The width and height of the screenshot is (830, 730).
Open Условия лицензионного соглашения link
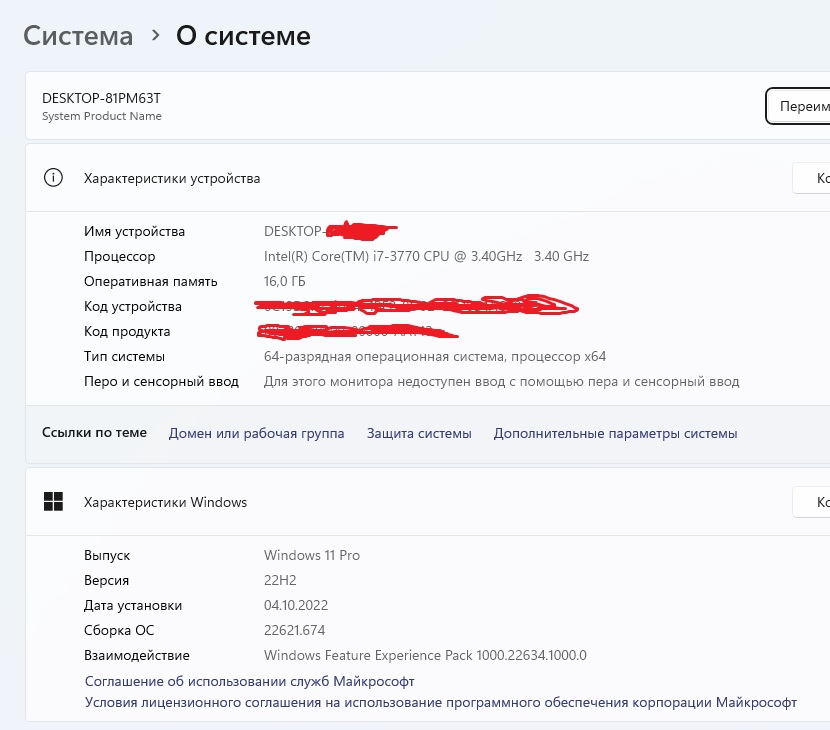pyautogui.click(x=441, y=702)
